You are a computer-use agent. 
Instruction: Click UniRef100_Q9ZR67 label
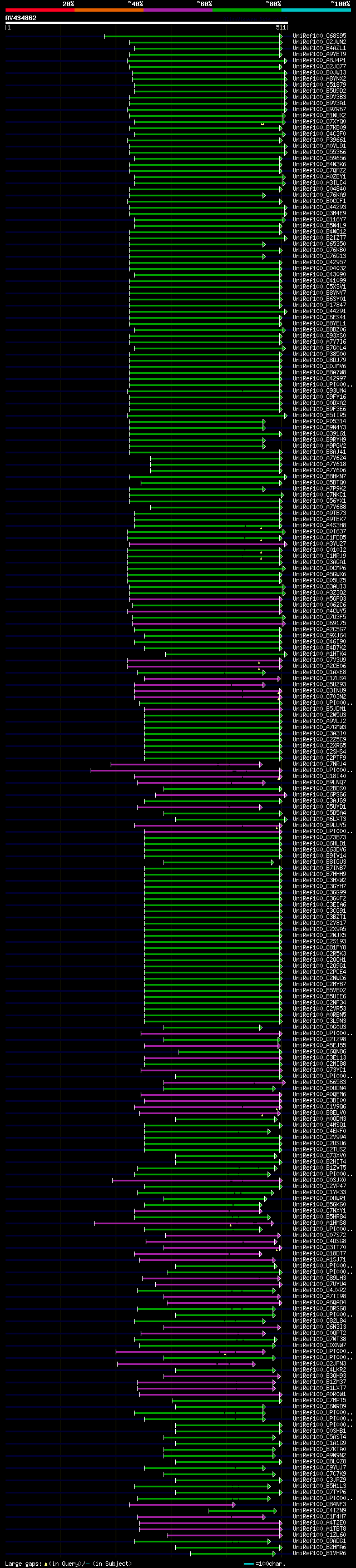(x=319, y=109)
